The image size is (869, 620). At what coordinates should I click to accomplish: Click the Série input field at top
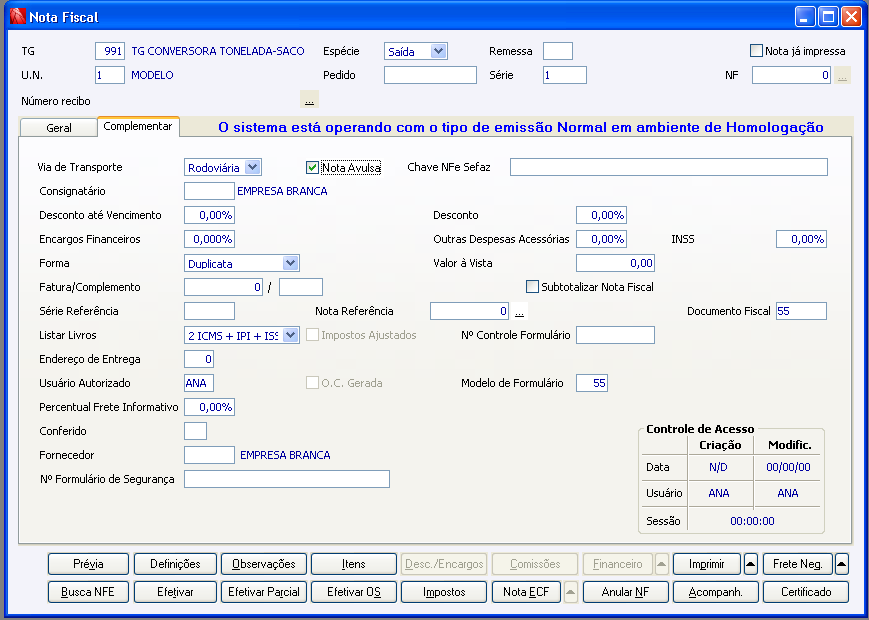click(x=565, y=75)
